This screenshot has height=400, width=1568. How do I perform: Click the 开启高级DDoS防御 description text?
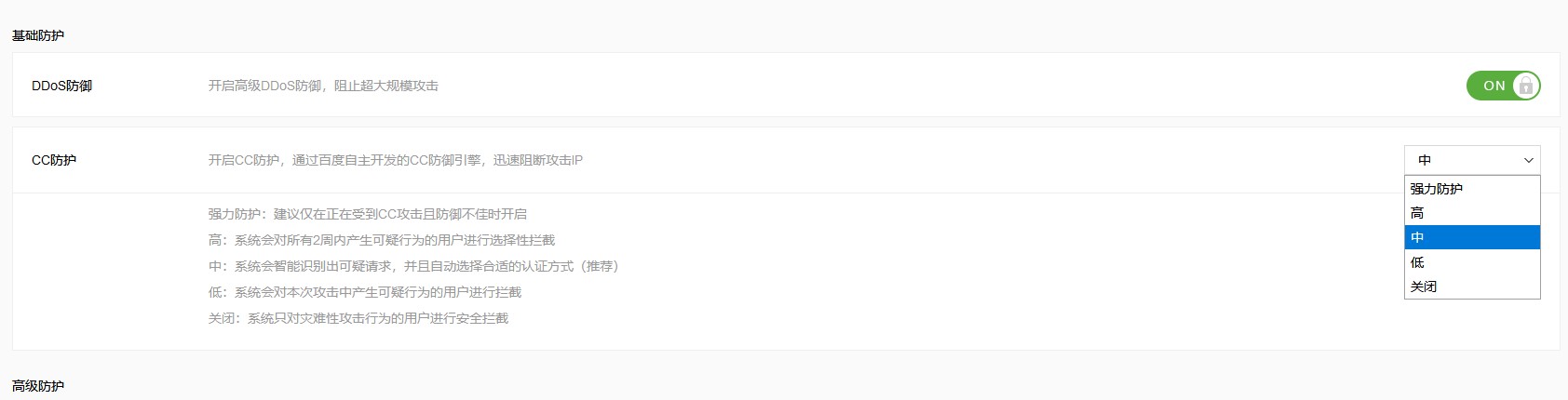323,86
